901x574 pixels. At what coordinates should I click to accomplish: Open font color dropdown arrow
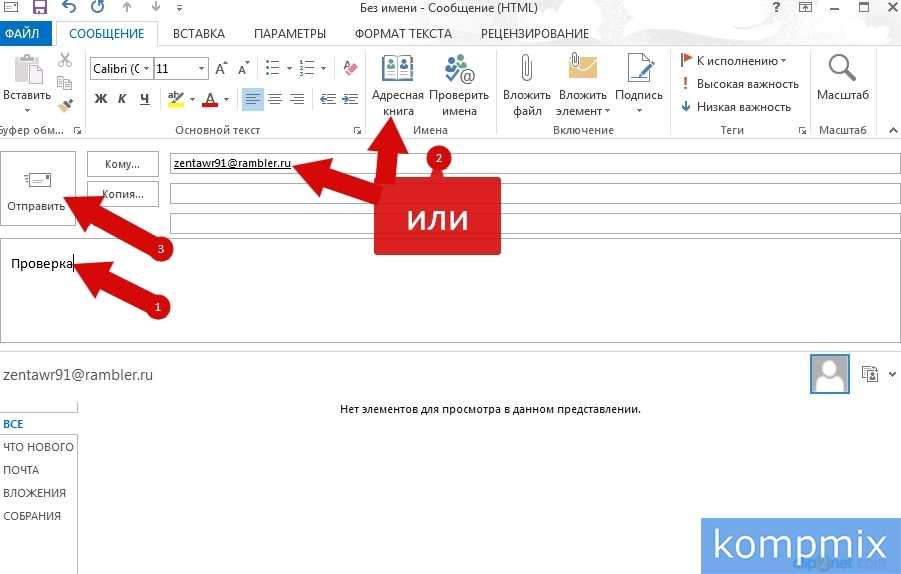coord(226,99)
